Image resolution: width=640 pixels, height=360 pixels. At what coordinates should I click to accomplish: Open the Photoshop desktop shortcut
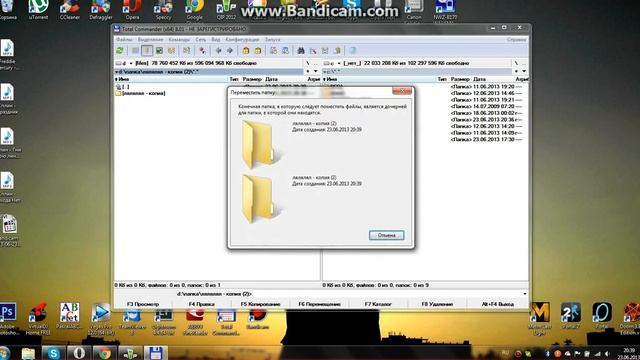point(7,319)
